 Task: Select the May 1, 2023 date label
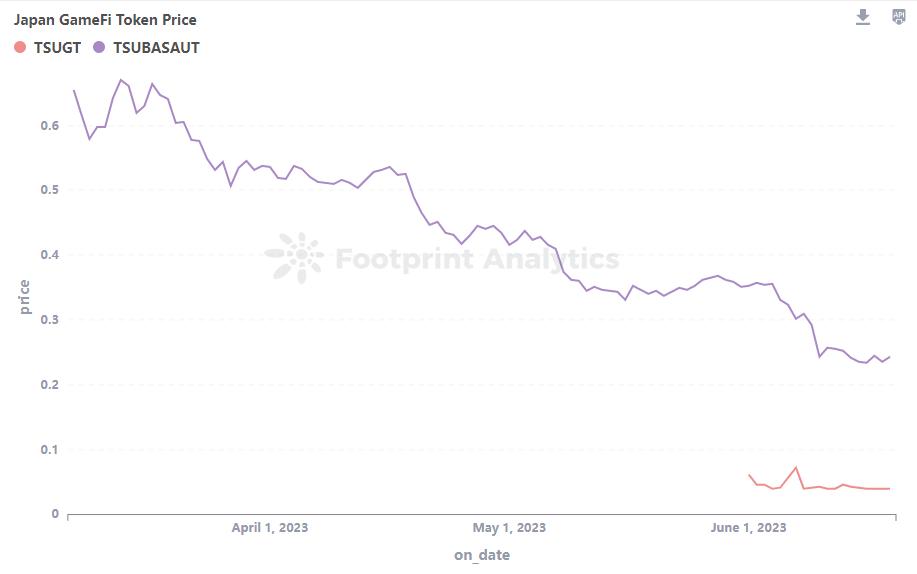point(509,527)
